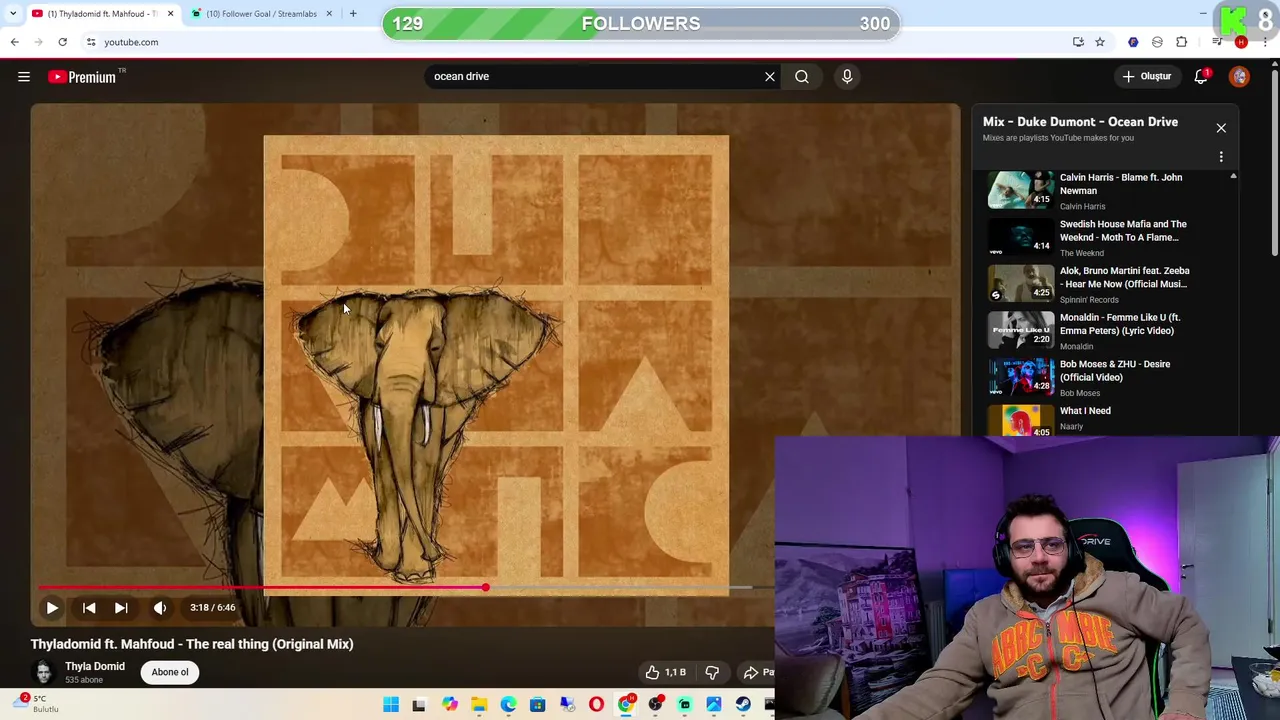Open Microsoft Edge from the taskbar
The height and width of the screenshot is (720, 1280).
(508, 705)
